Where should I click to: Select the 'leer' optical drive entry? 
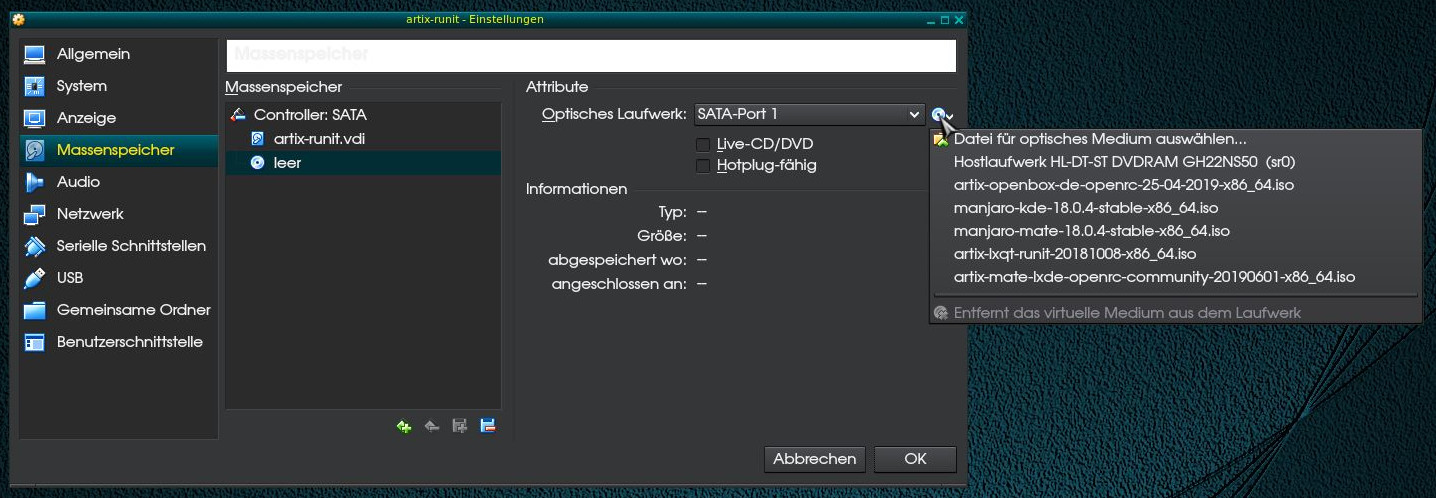point(287,163)
